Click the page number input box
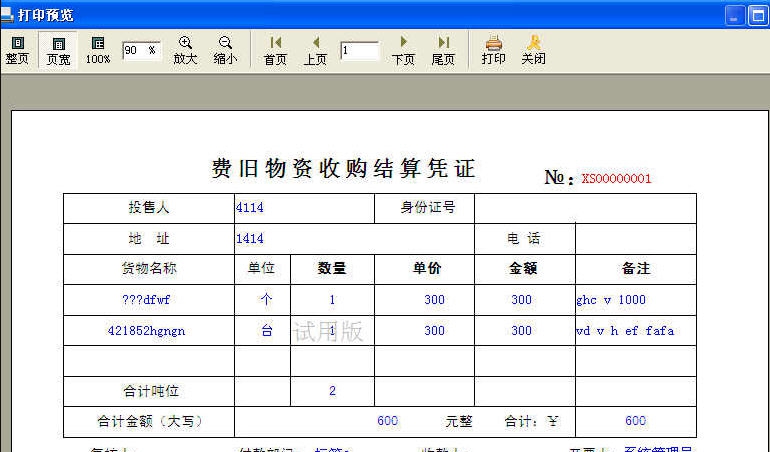This screenshot has width=770, height=452. pos(359,50)
